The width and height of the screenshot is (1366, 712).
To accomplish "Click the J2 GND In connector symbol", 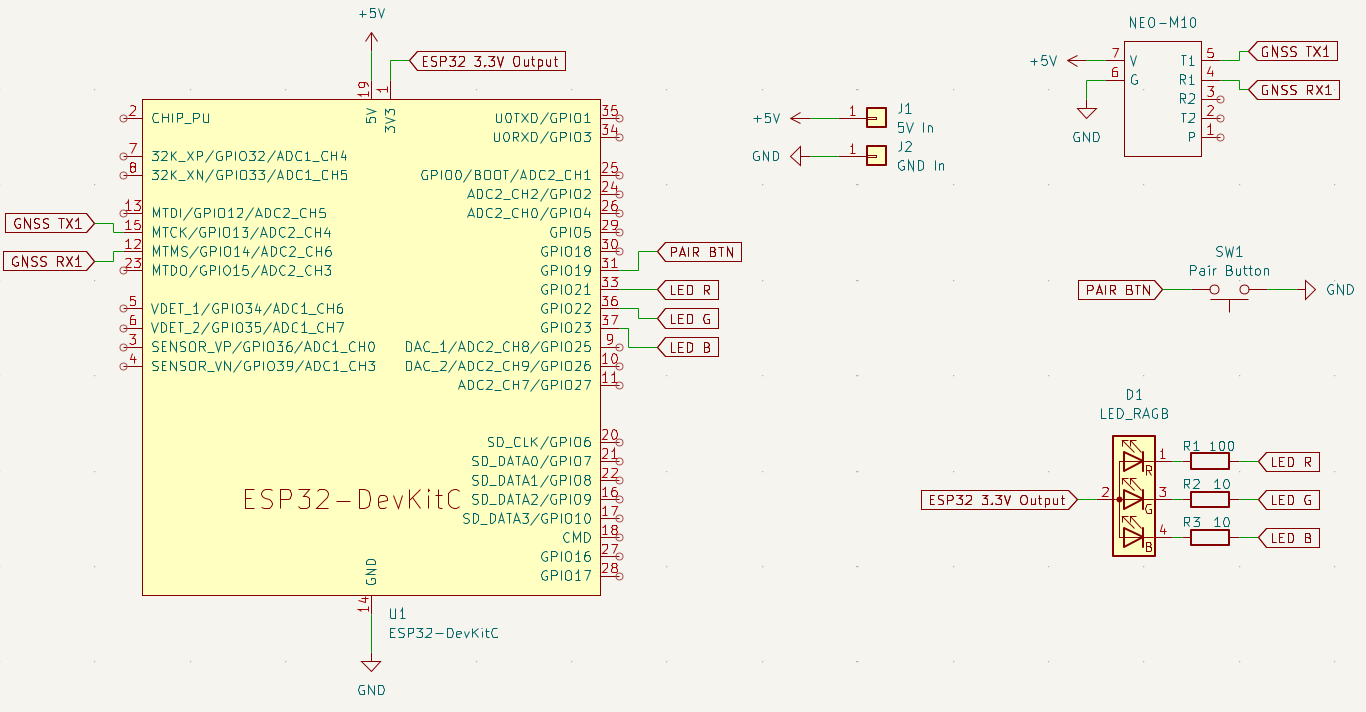I will [876, 156].
